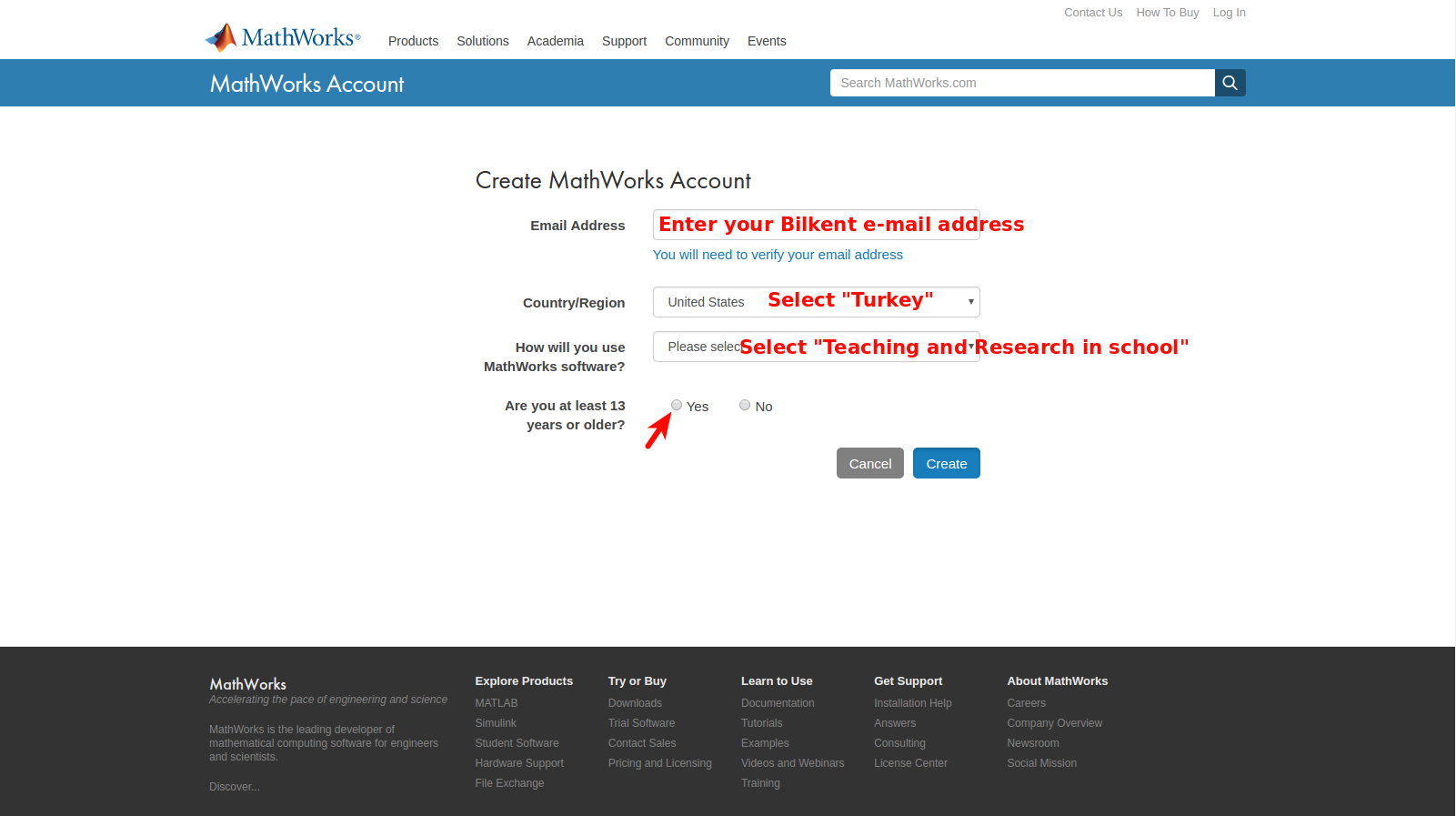Image resolution: width=1456 pixels, height=816 pixels.
Task: Open How To Buy link
Action: point(1168,13)
